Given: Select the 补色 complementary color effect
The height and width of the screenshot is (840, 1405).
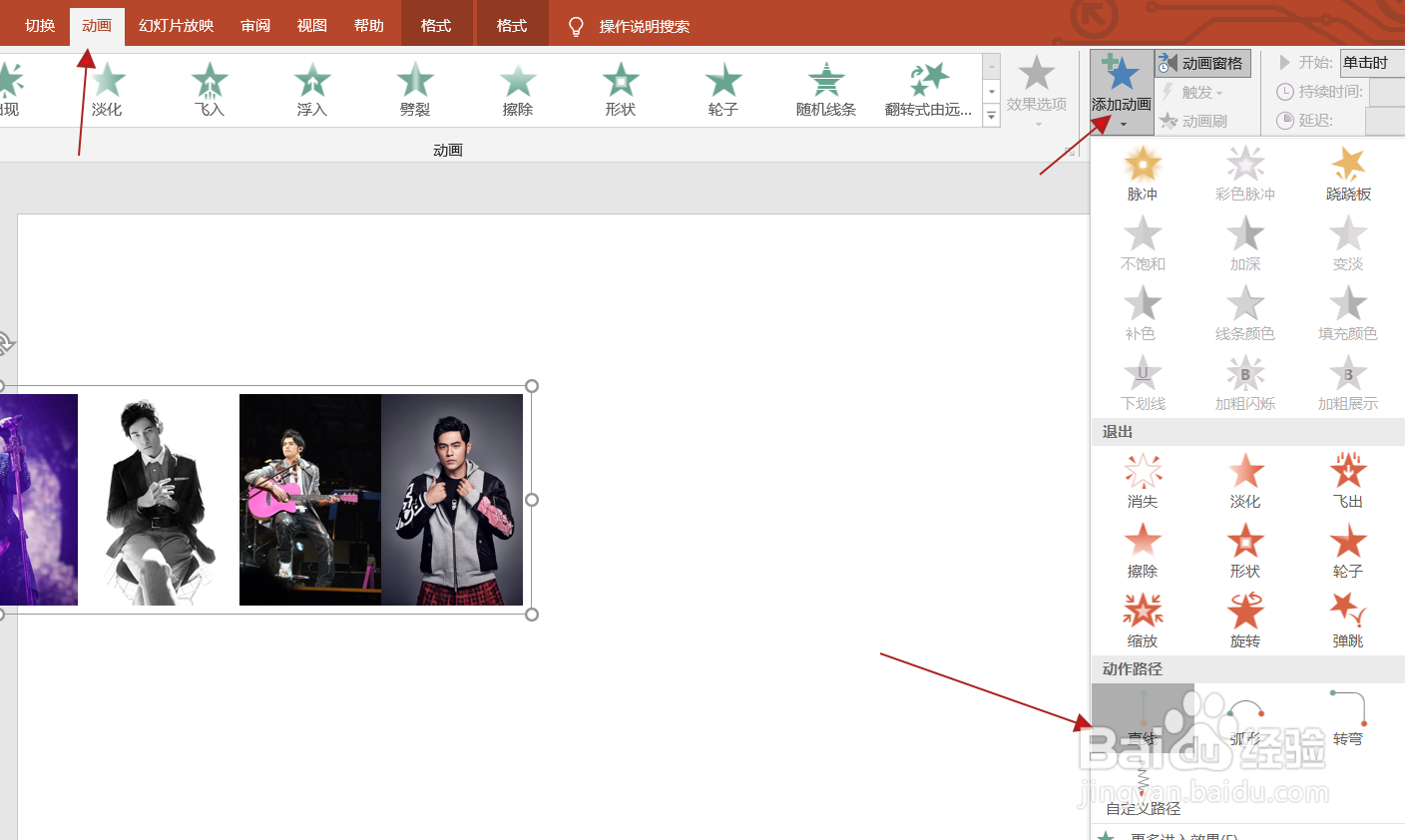Looking at the screenshot, I should point(1143,313).
